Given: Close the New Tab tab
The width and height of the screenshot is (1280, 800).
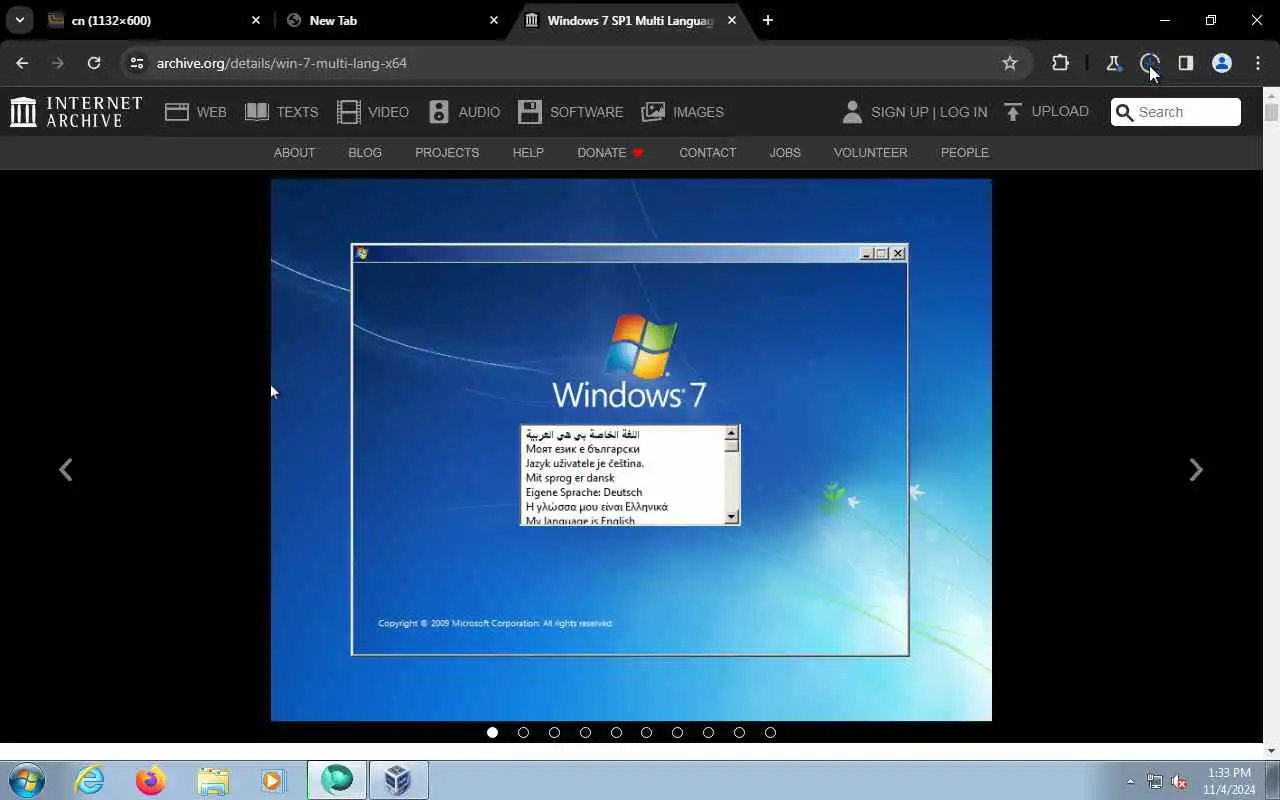Looking at the screenshot, I should 493,20.
